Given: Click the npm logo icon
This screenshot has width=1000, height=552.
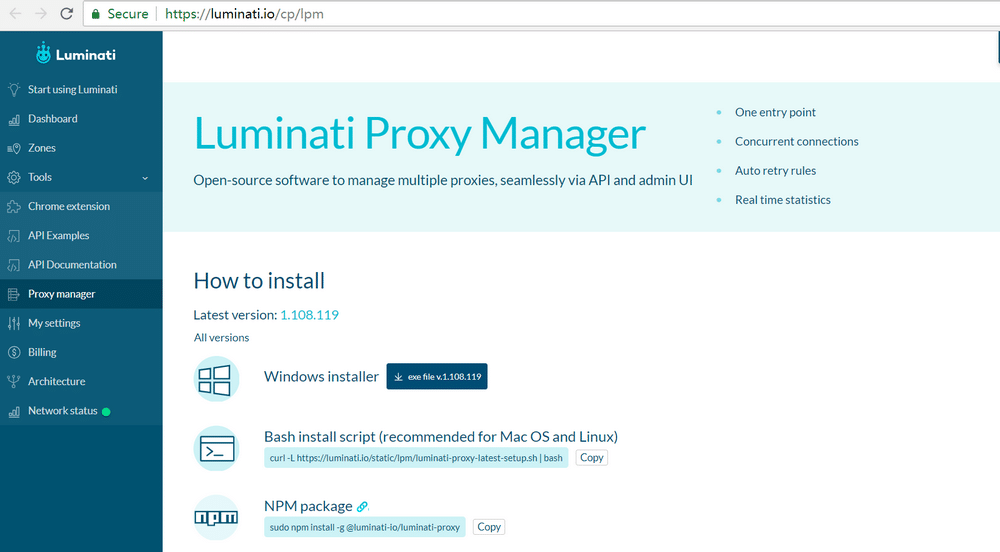Looking at the screenshot, I should (216, 518).
